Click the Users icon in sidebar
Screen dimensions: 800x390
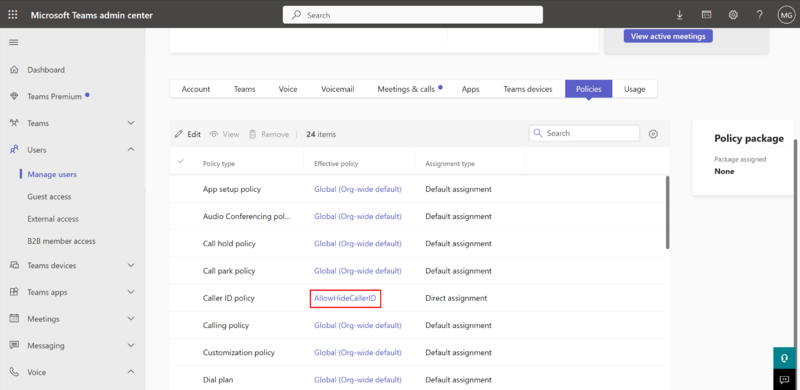coord(14,150)
